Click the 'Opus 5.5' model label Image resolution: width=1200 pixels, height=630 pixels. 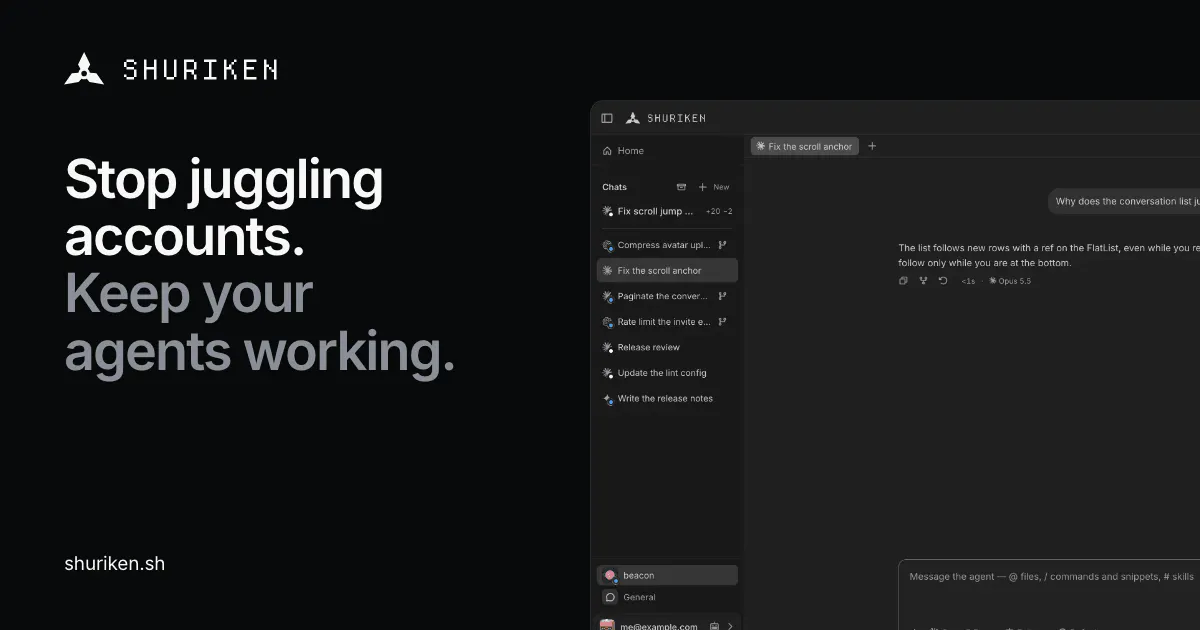(x=1010, y=281)
